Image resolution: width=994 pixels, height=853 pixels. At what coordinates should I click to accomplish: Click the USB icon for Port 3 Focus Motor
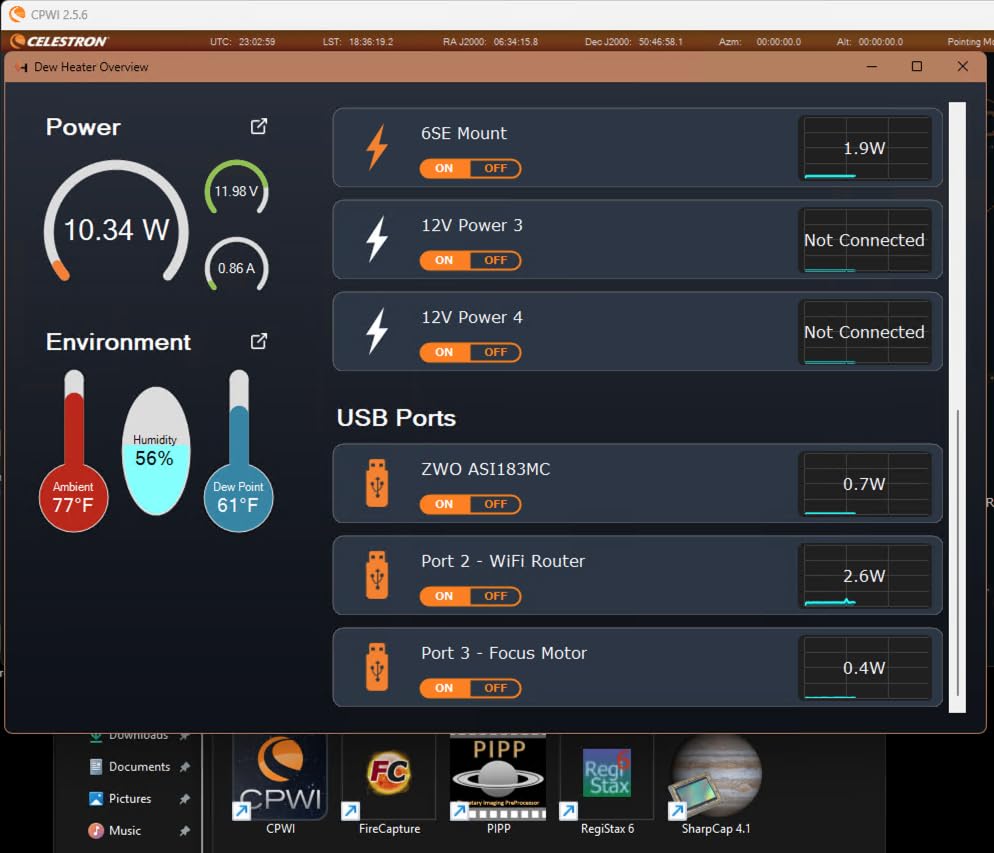[x=377, y=667]
